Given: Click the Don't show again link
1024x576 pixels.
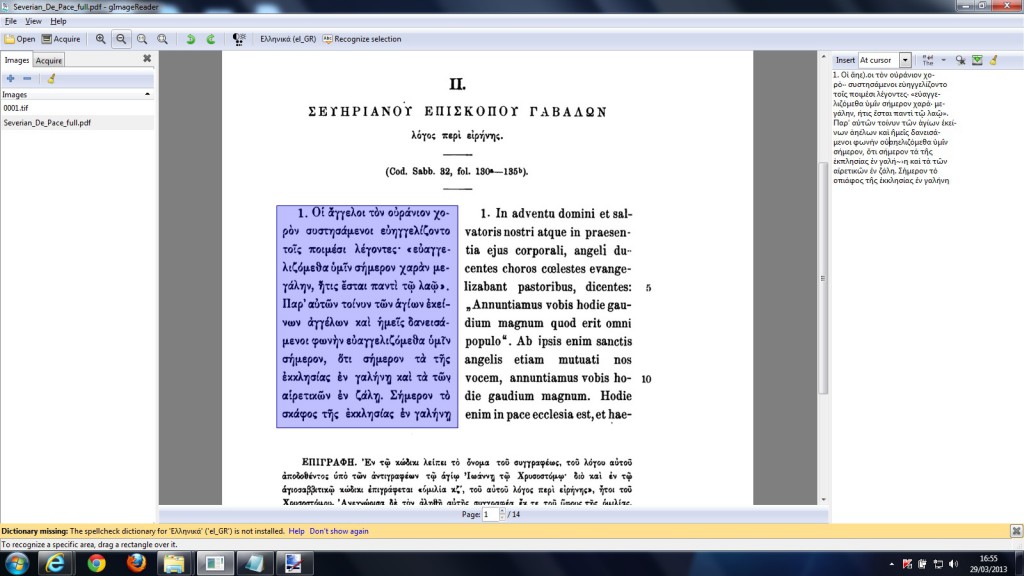Looking at the screenshot, I should pos(339,532).
